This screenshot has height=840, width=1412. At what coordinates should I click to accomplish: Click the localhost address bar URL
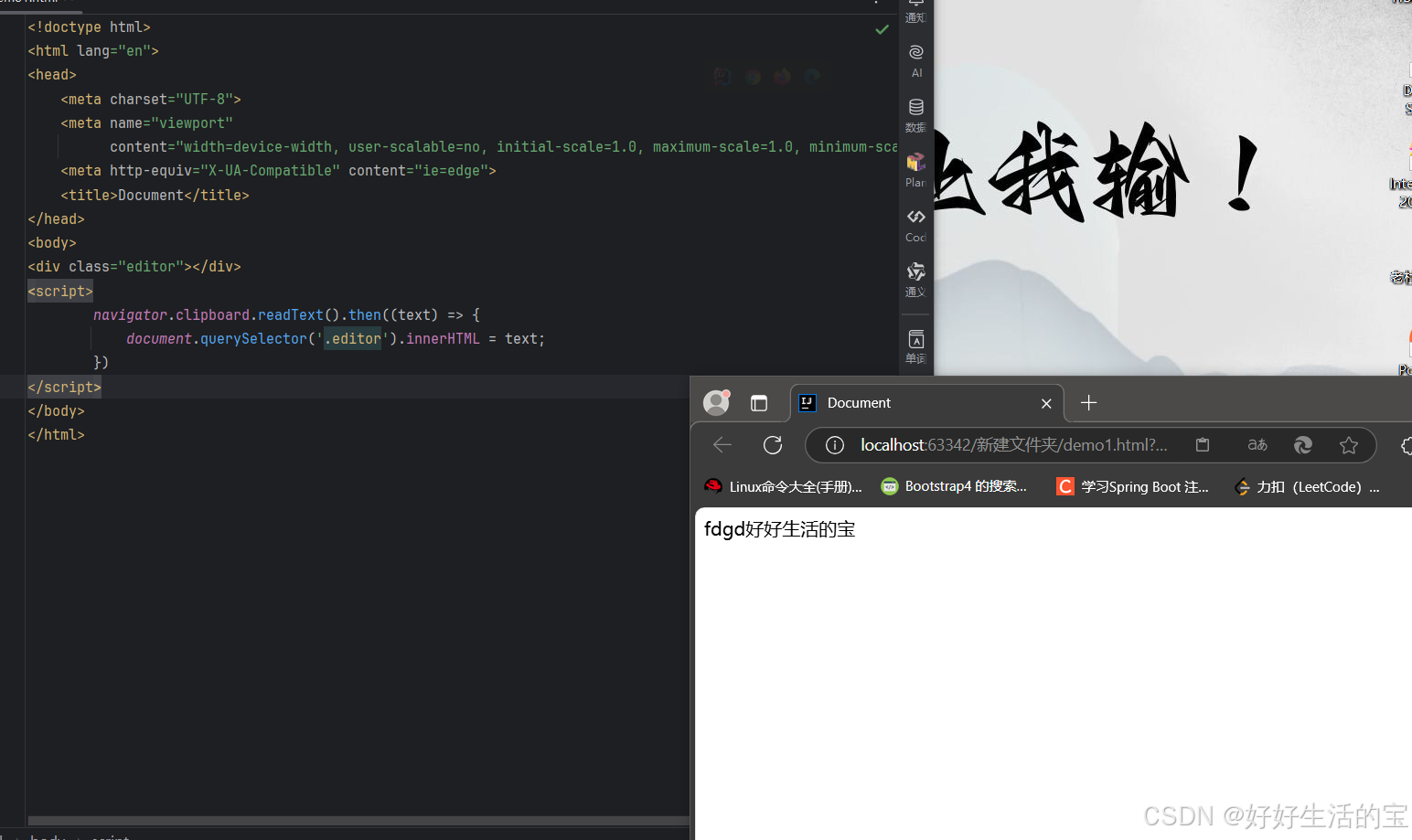(x=1013, y=445)
